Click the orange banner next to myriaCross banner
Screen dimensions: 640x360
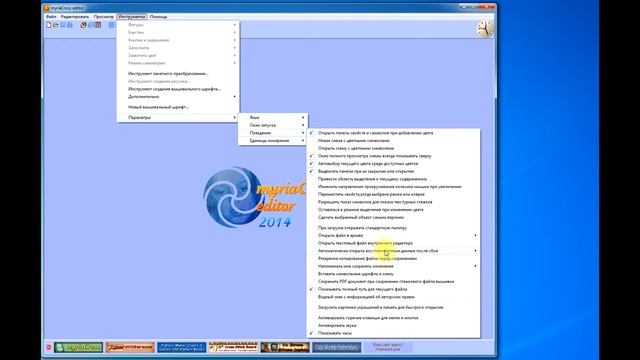coord(130,347)
